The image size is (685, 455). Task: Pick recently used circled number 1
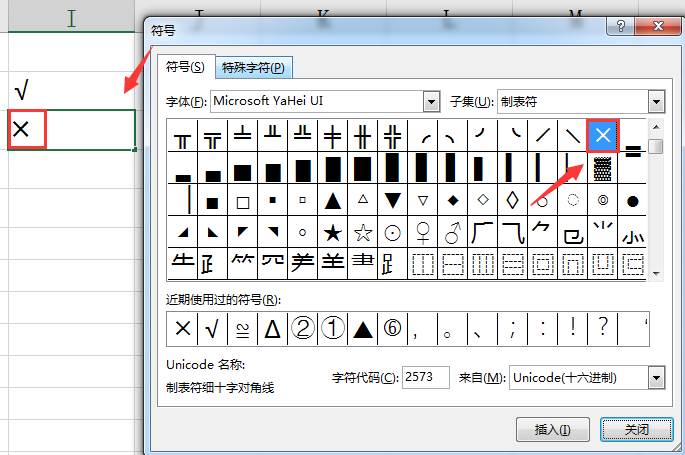(x=332, y=329)
